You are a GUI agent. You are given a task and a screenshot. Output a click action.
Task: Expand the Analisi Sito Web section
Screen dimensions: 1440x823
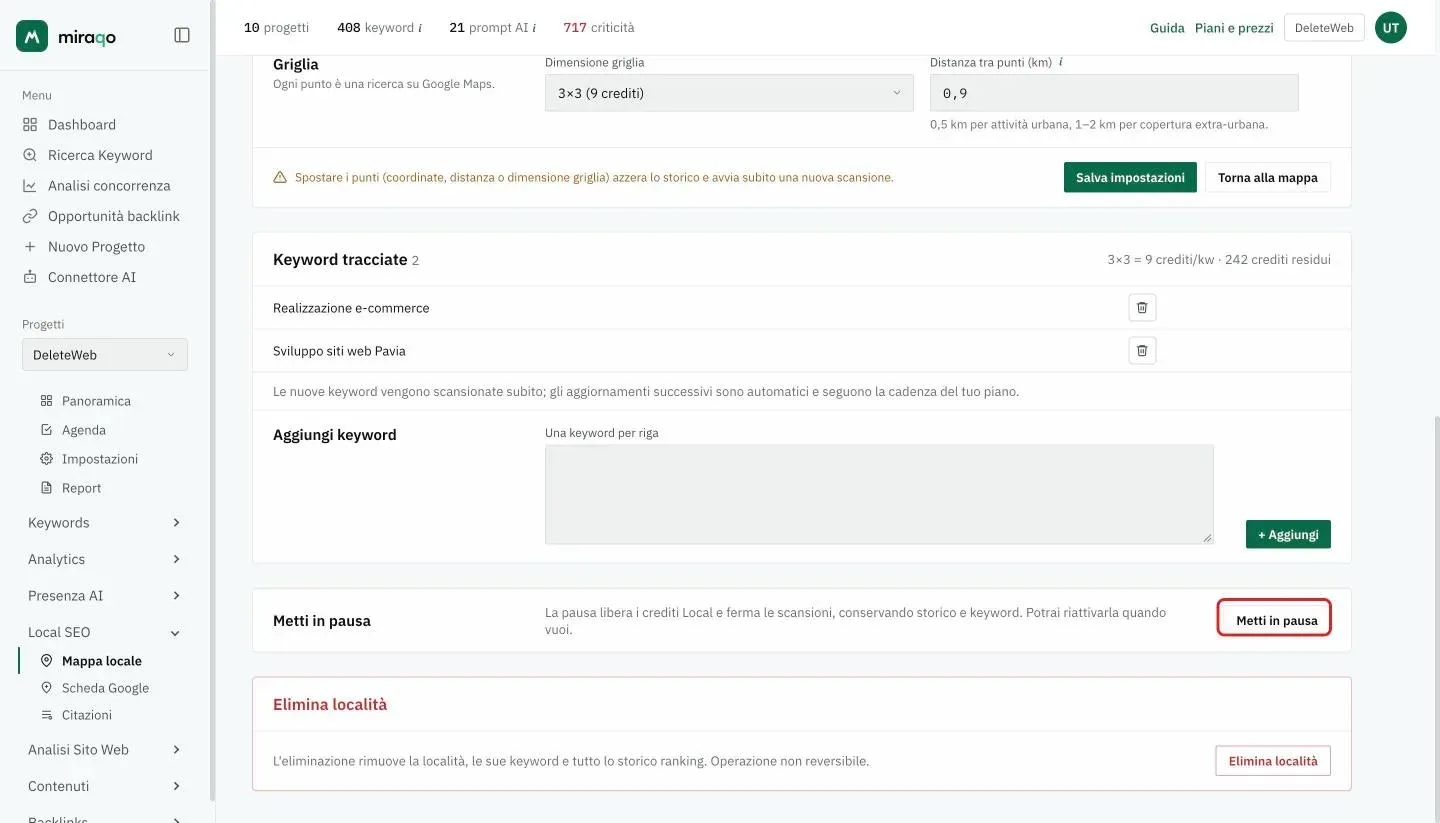(x=105, y=750)
